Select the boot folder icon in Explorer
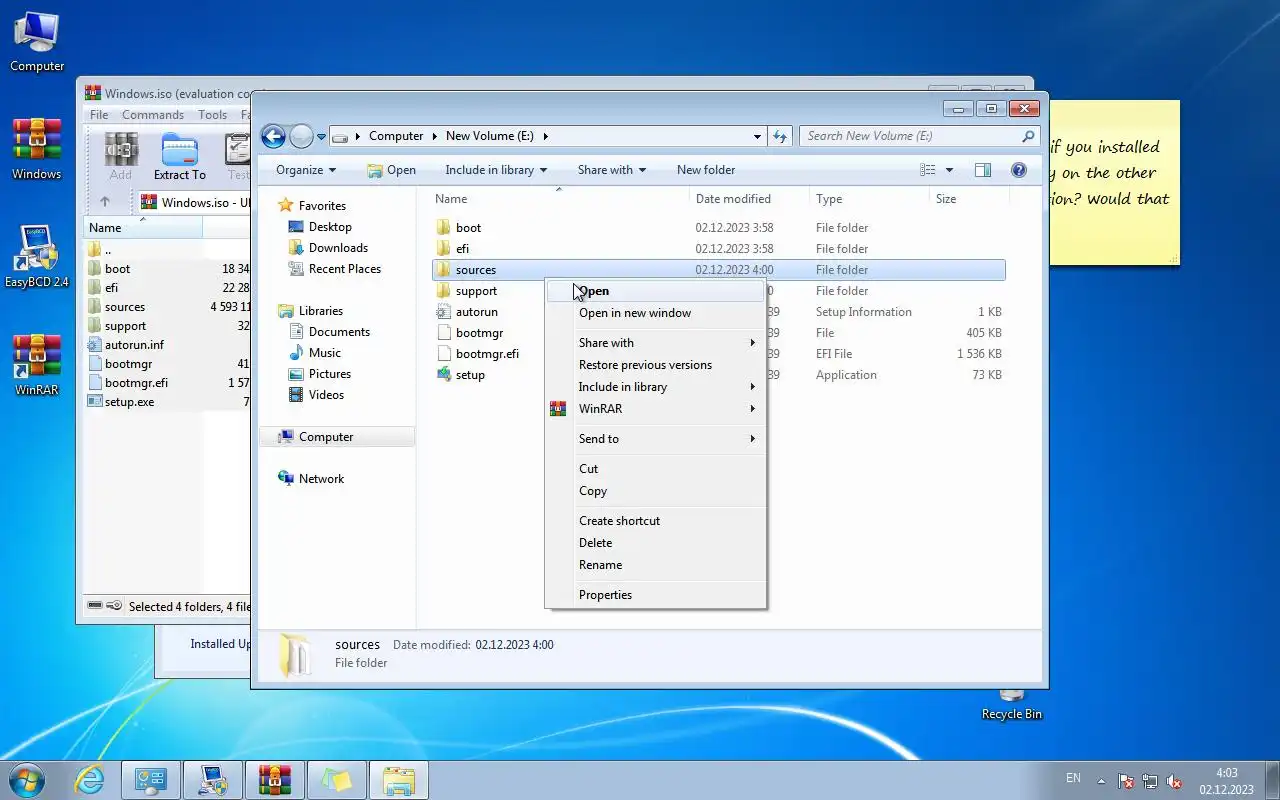The width and height of the screenshot is (1280, 800). 444,228
